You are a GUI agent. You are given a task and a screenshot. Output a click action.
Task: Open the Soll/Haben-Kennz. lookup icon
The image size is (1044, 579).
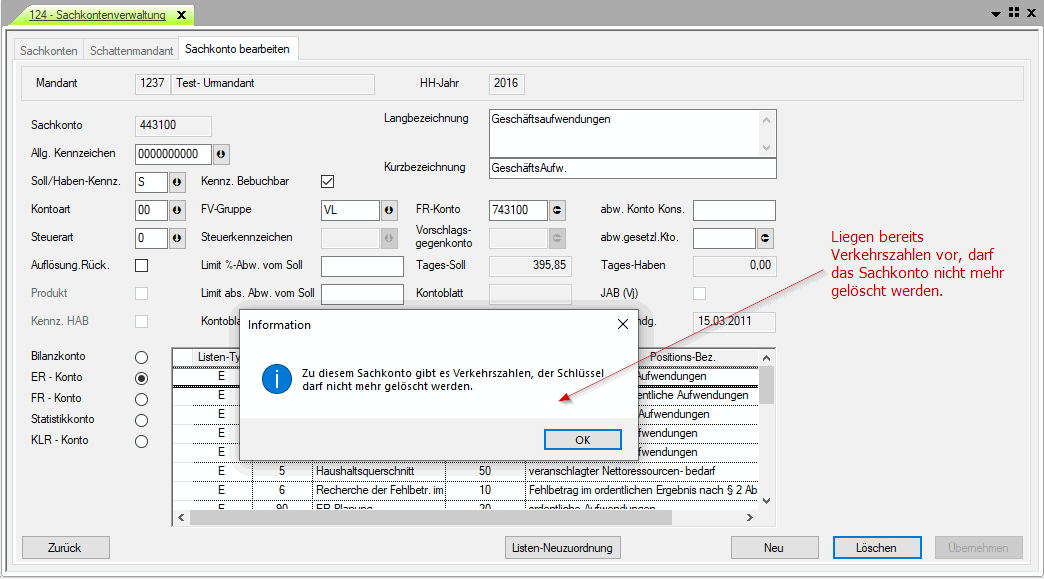177,182
